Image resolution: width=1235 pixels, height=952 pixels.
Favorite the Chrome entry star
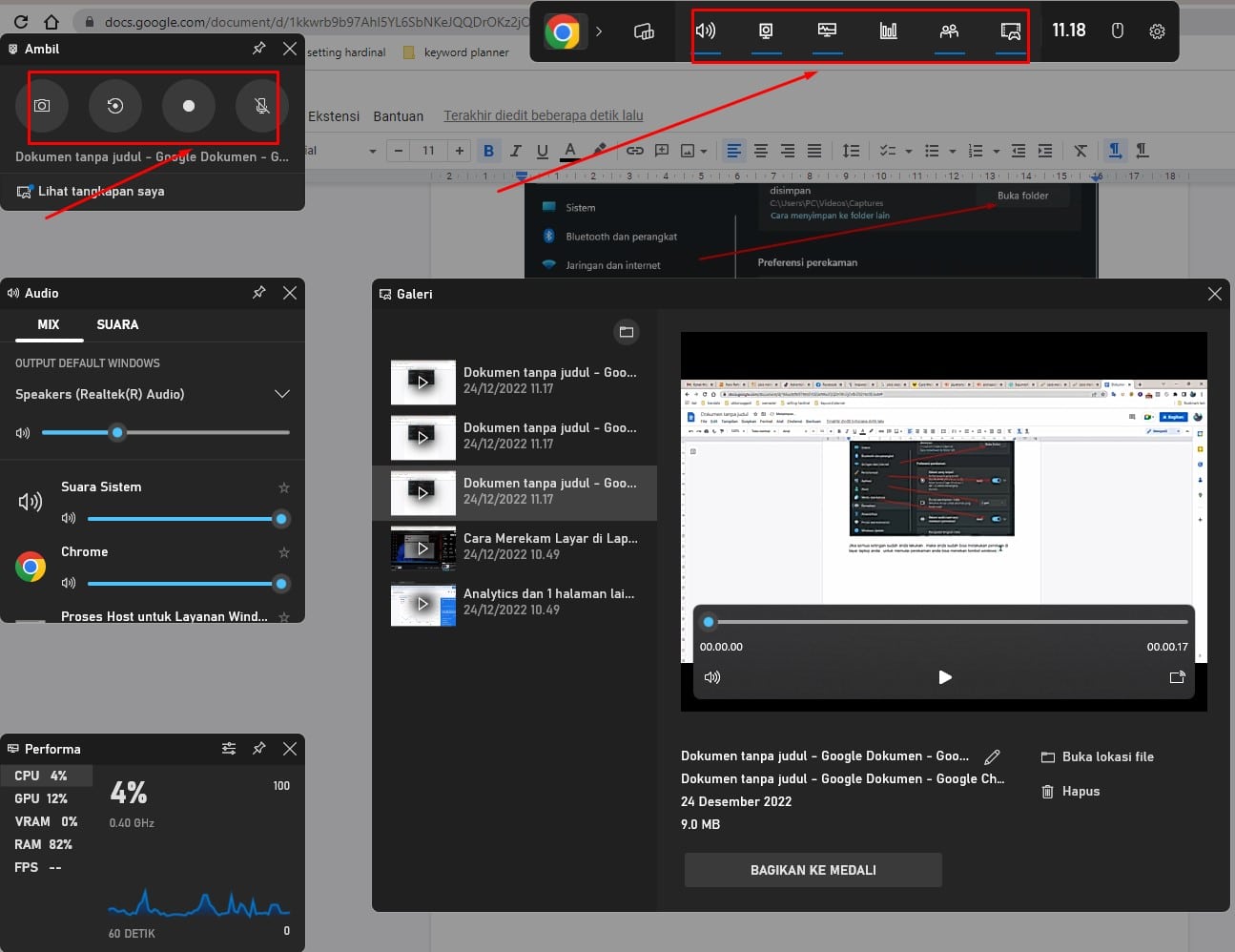(x=284, y=552)
